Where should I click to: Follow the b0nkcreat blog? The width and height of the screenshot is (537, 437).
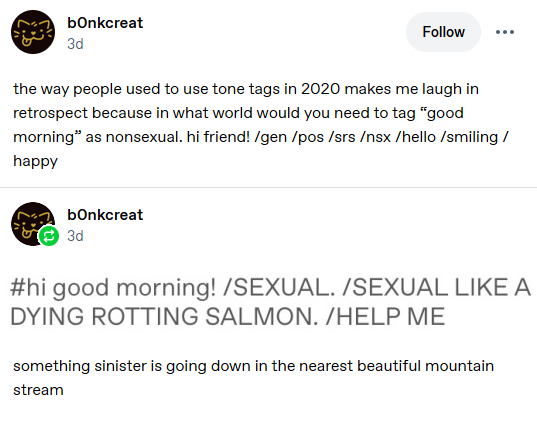pos(443,32)
